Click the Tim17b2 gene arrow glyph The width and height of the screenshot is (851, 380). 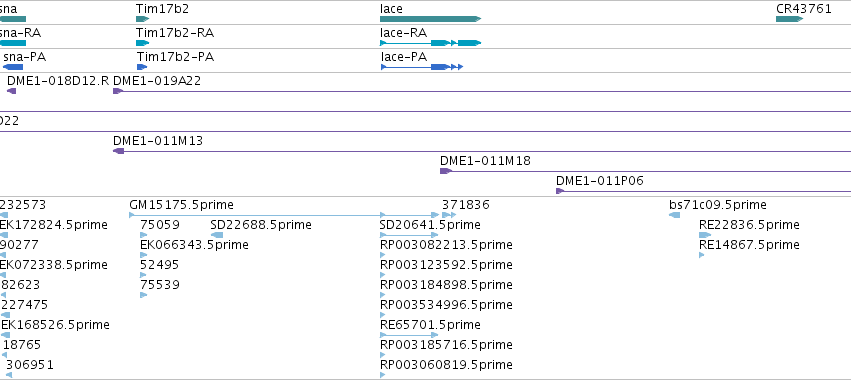[x=142, y=19]
